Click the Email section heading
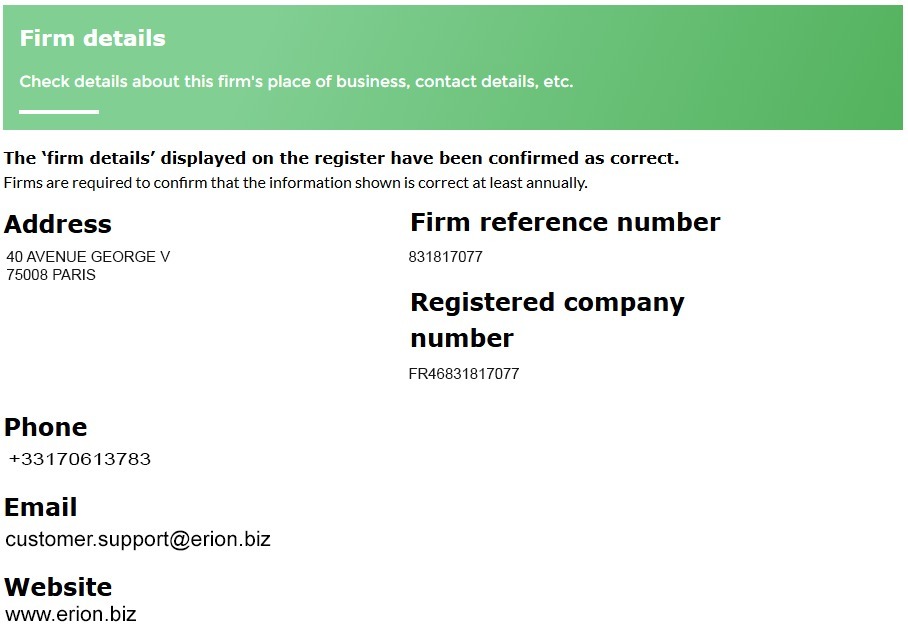The image size is (908, 636). pos(41,507)
